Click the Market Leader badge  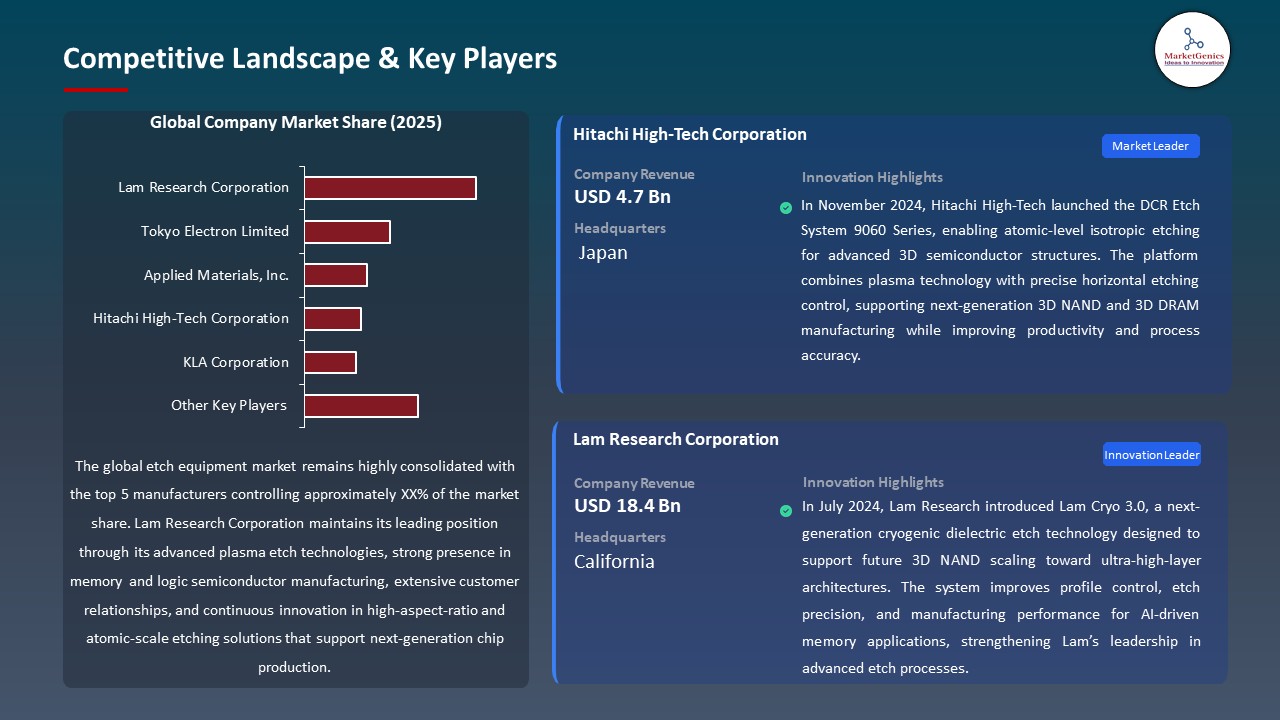coord(1150,146)
